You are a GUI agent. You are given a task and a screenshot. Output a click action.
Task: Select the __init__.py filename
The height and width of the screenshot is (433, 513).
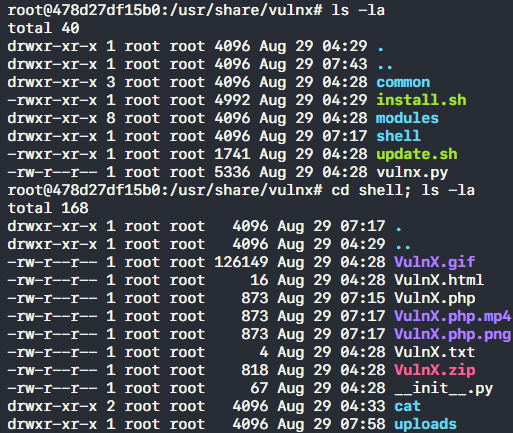pos(443,389)
